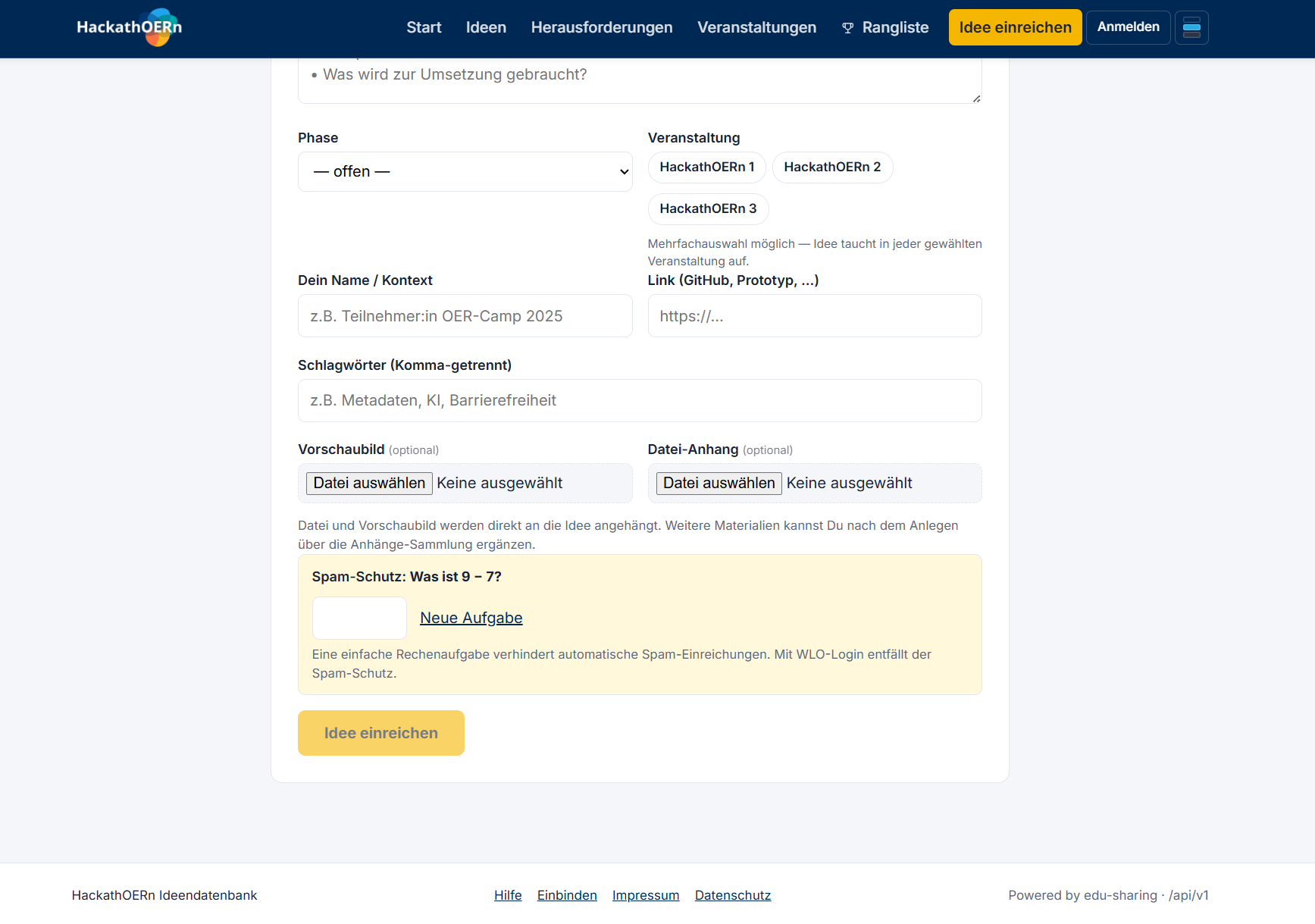This screenshot has height=924, width=1315.
Task: Request a new task via Neue Aufgabe
Action: click(471, 618)
